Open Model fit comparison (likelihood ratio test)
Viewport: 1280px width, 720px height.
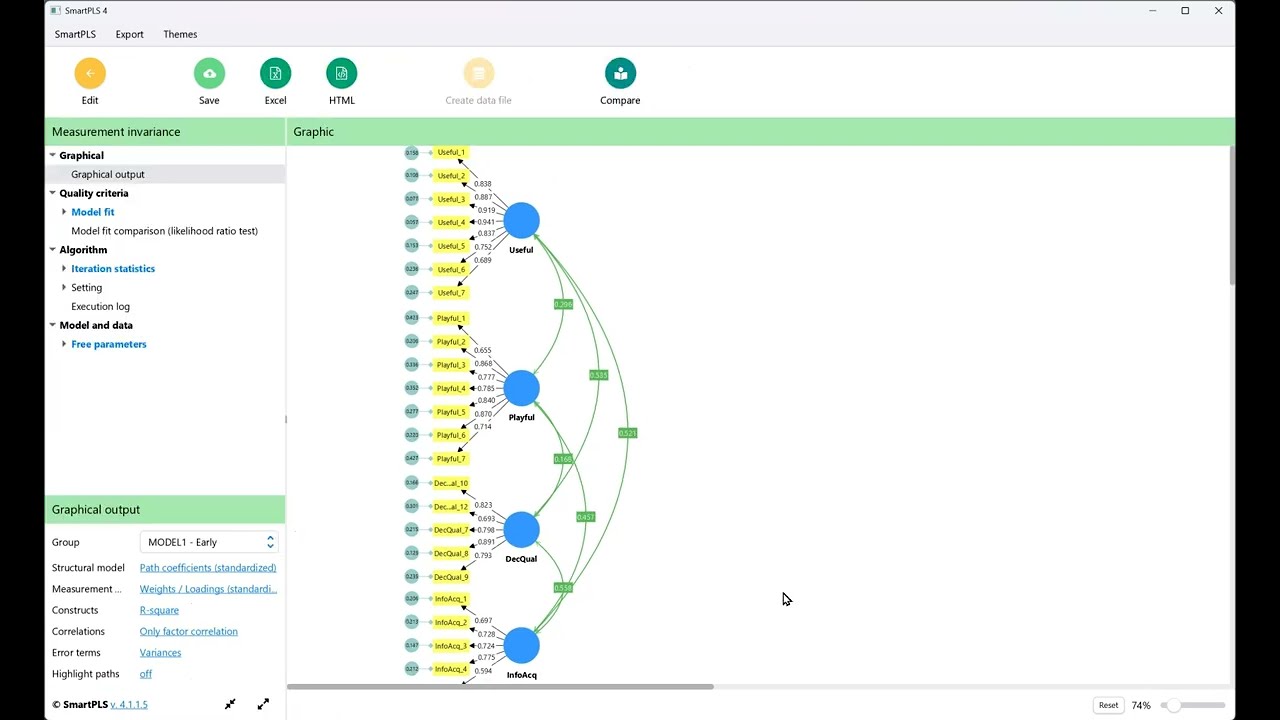click(164, 231)
